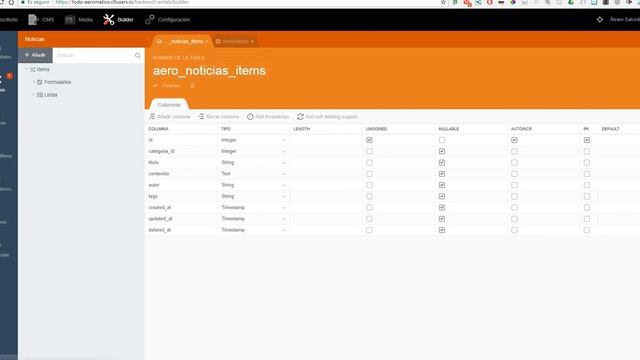Click Length cell for titulo row
The height and width of the screenshot is (360, 640).
click(326, 162)
